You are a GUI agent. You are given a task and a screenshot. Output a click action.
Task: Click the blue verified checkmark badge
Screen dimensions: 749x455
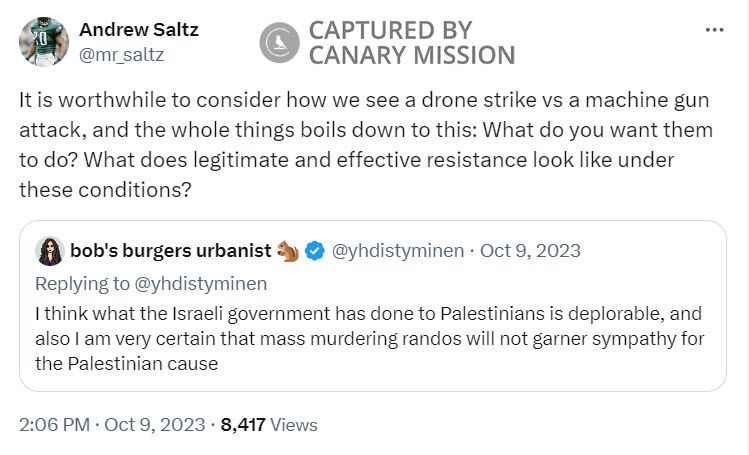314,250
